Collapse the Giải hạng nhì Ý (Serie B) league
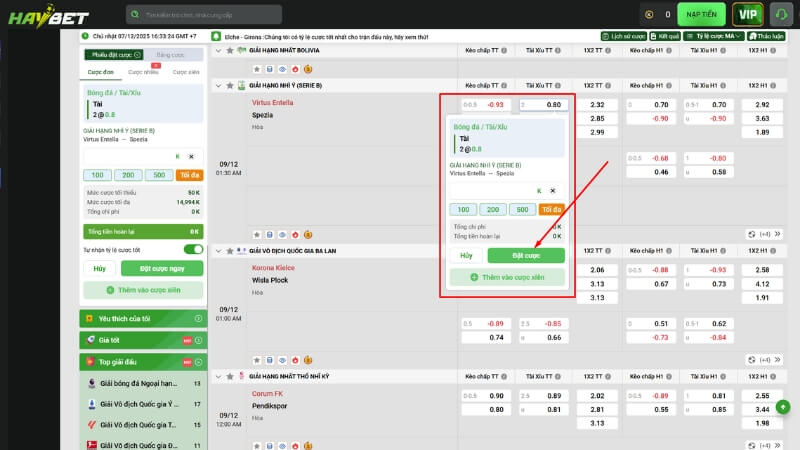The width and height of the screenshot is (800, 450). (x=218, y=86)
